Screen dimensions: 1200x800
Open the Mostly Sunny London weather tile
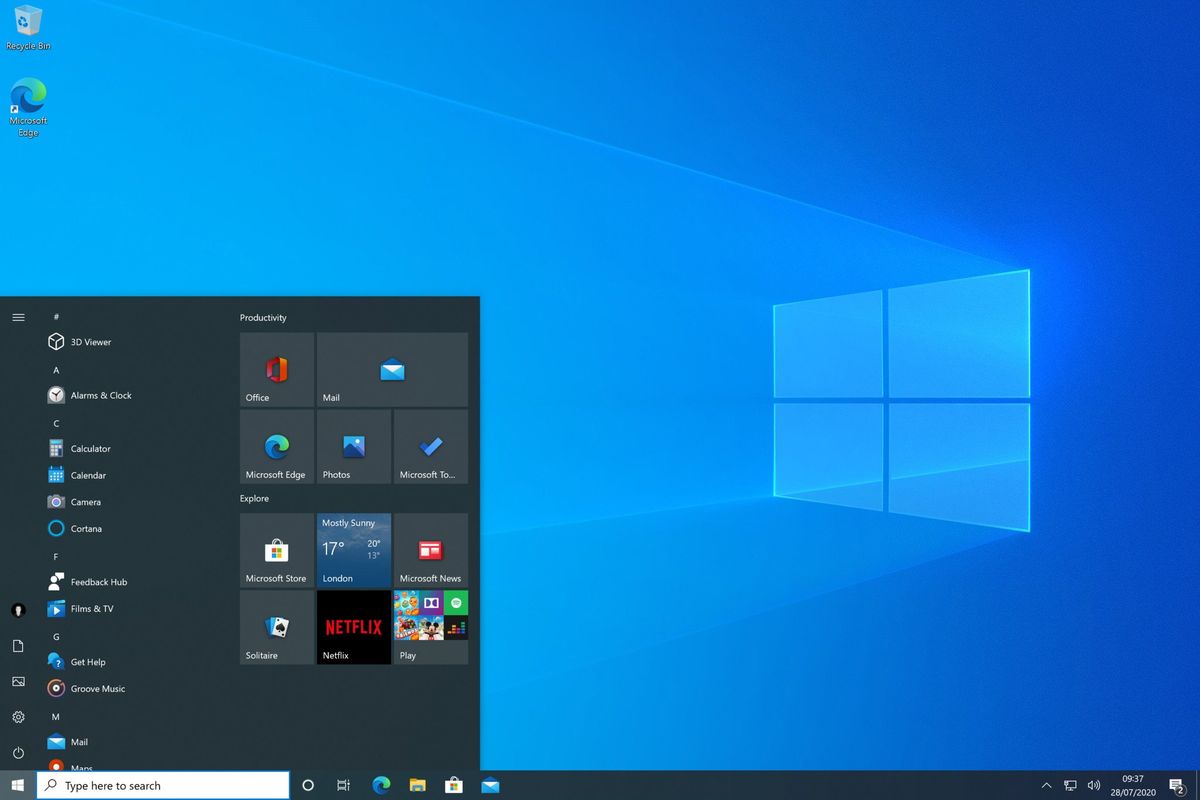click(353, 550)
